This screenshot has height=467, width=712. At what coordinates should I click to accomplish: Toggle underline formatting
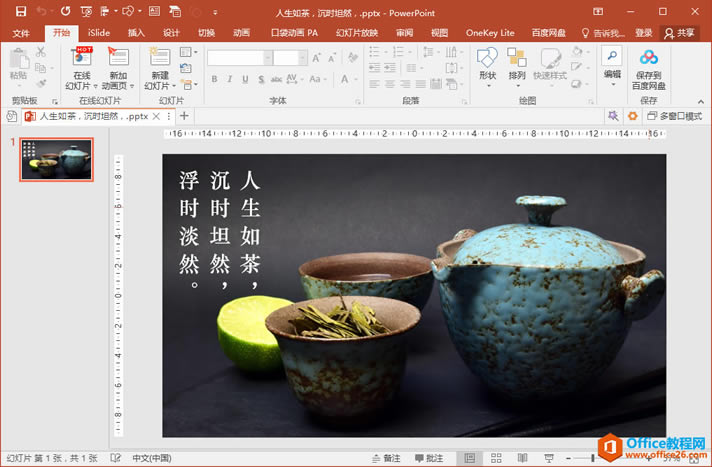[245, 79]
